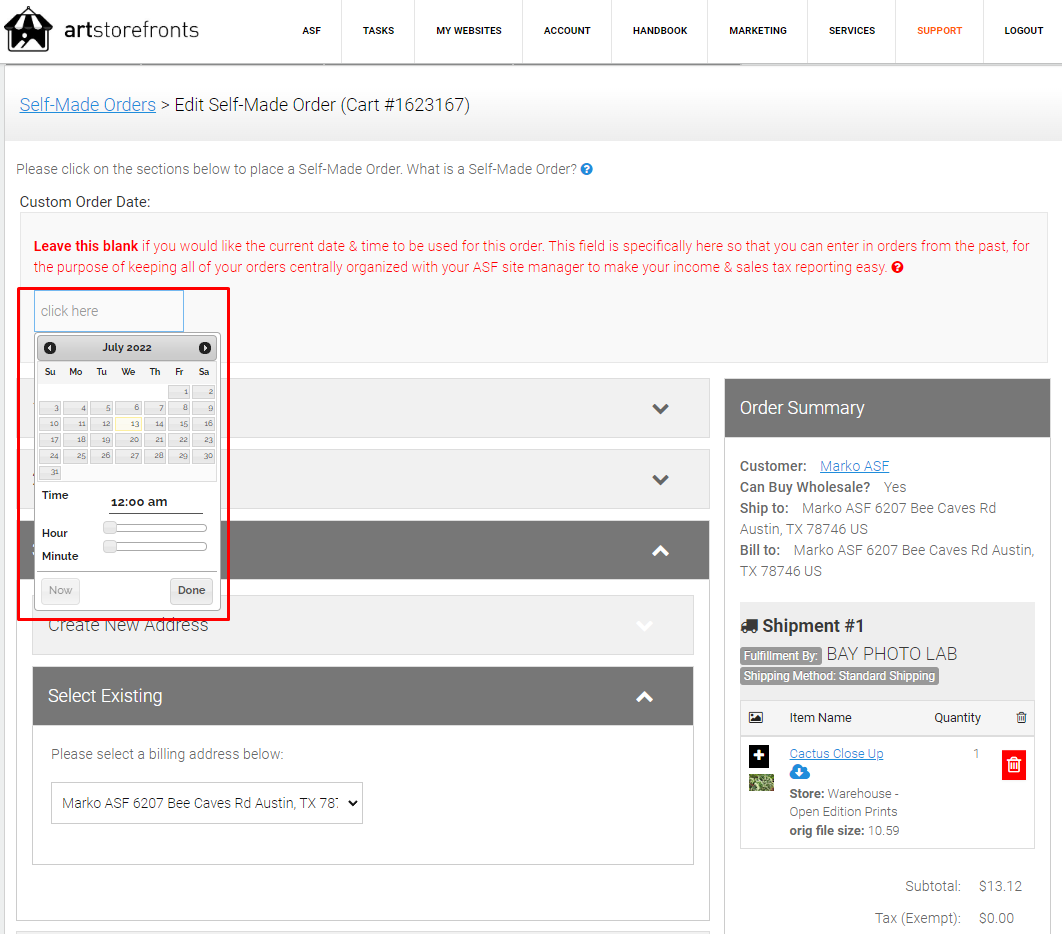
Task: Delete Cactus Close Up with red trash button
Action: pyautogui.click(x=1013, y=765)
